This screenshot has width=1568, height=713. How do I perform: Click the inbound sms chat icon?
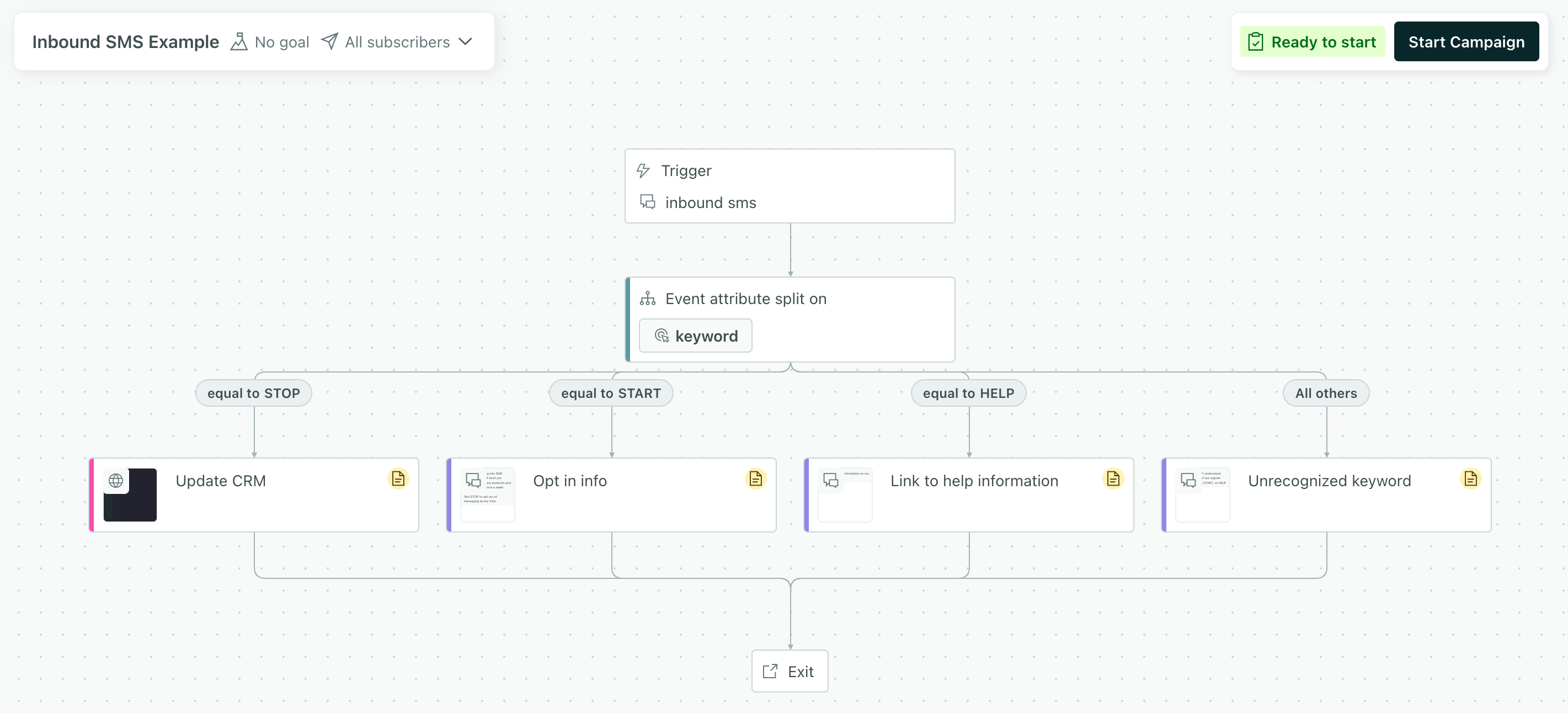click(x=647, y=202)
